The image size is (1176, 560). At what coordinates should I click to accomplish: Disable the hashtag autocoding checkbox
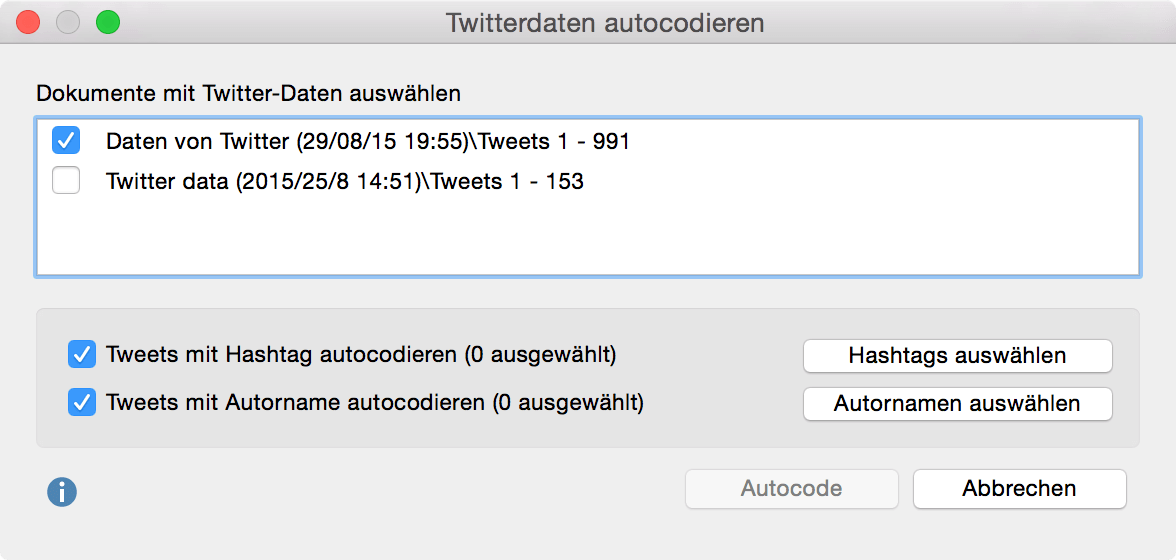coord(82,354)
